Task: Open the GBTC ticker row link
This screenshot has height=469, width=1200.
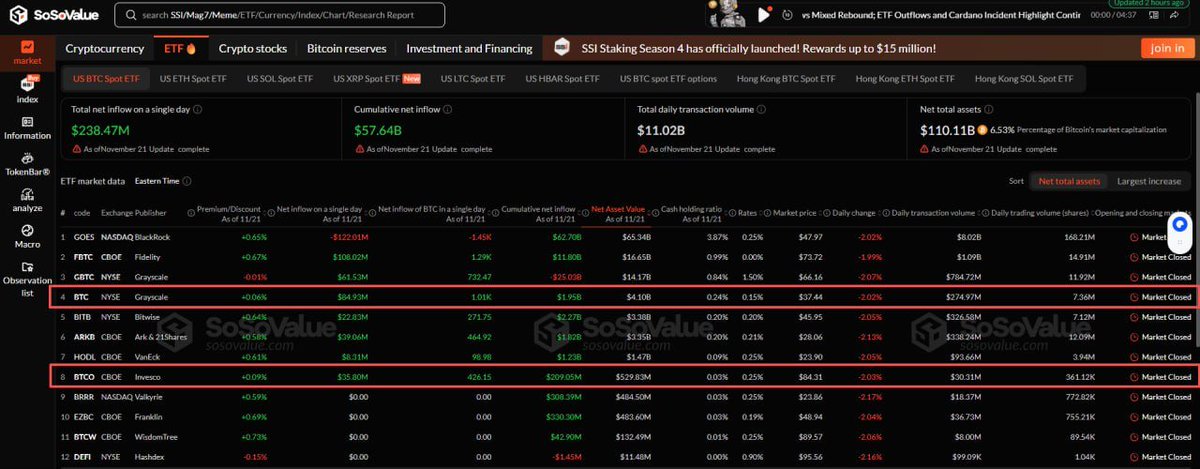Action: point(83,278)
